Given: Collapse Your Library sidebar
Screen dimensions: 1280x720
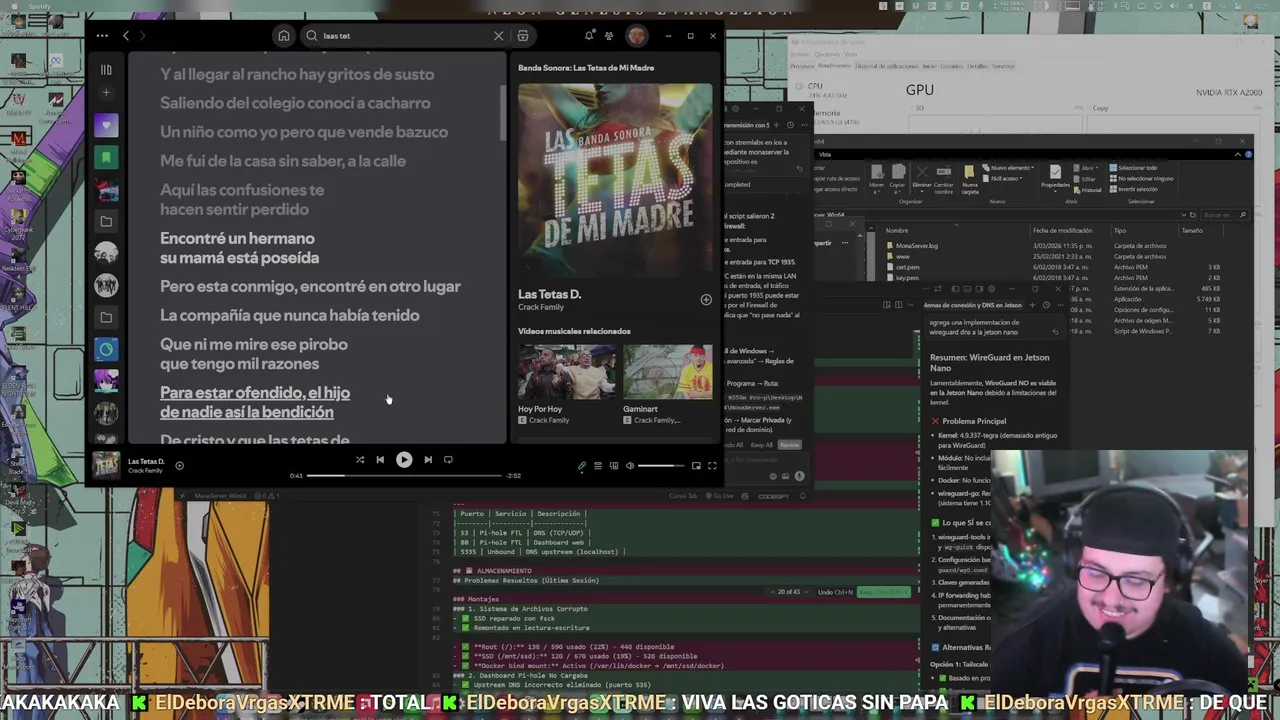Looking at the screenshot, I should (106, 70).
